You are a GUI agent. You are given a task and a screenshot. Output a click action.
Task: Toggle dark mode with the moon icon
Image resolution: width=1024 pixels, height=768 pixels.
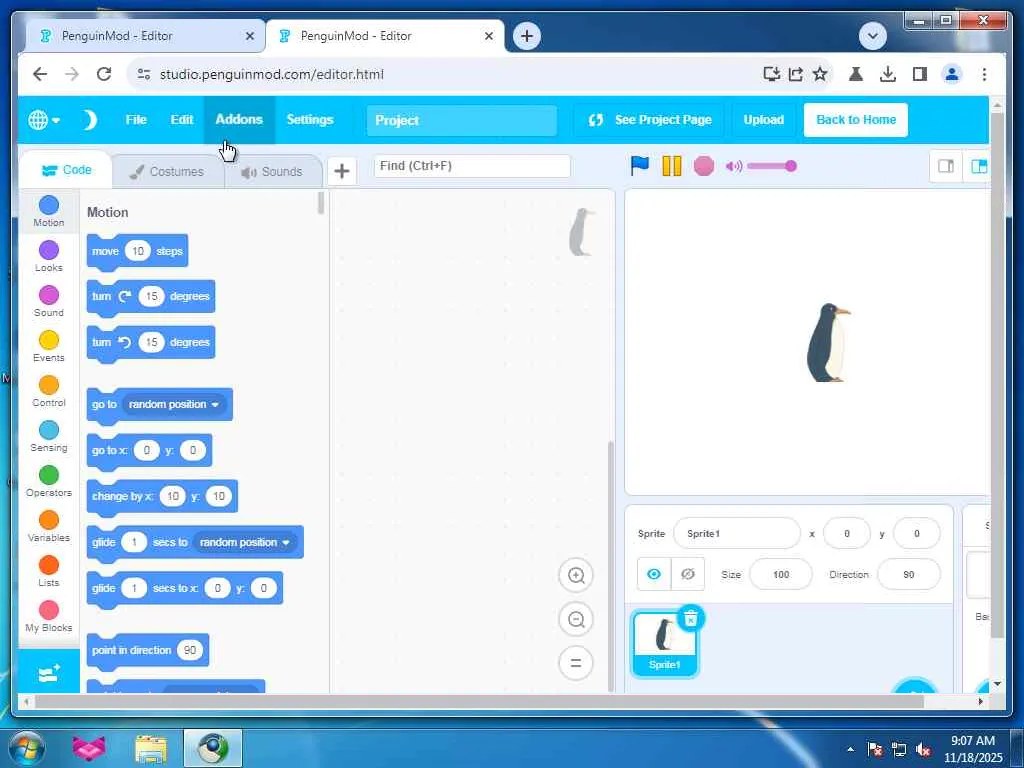pos(89,120)
